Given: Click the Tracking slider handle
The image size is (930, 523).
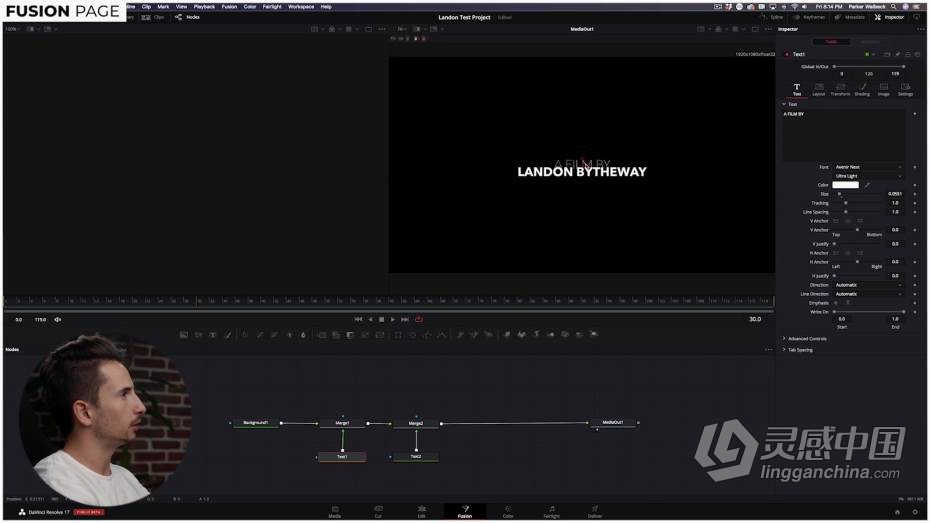Looking at the screenshot, I should (846, 203).
